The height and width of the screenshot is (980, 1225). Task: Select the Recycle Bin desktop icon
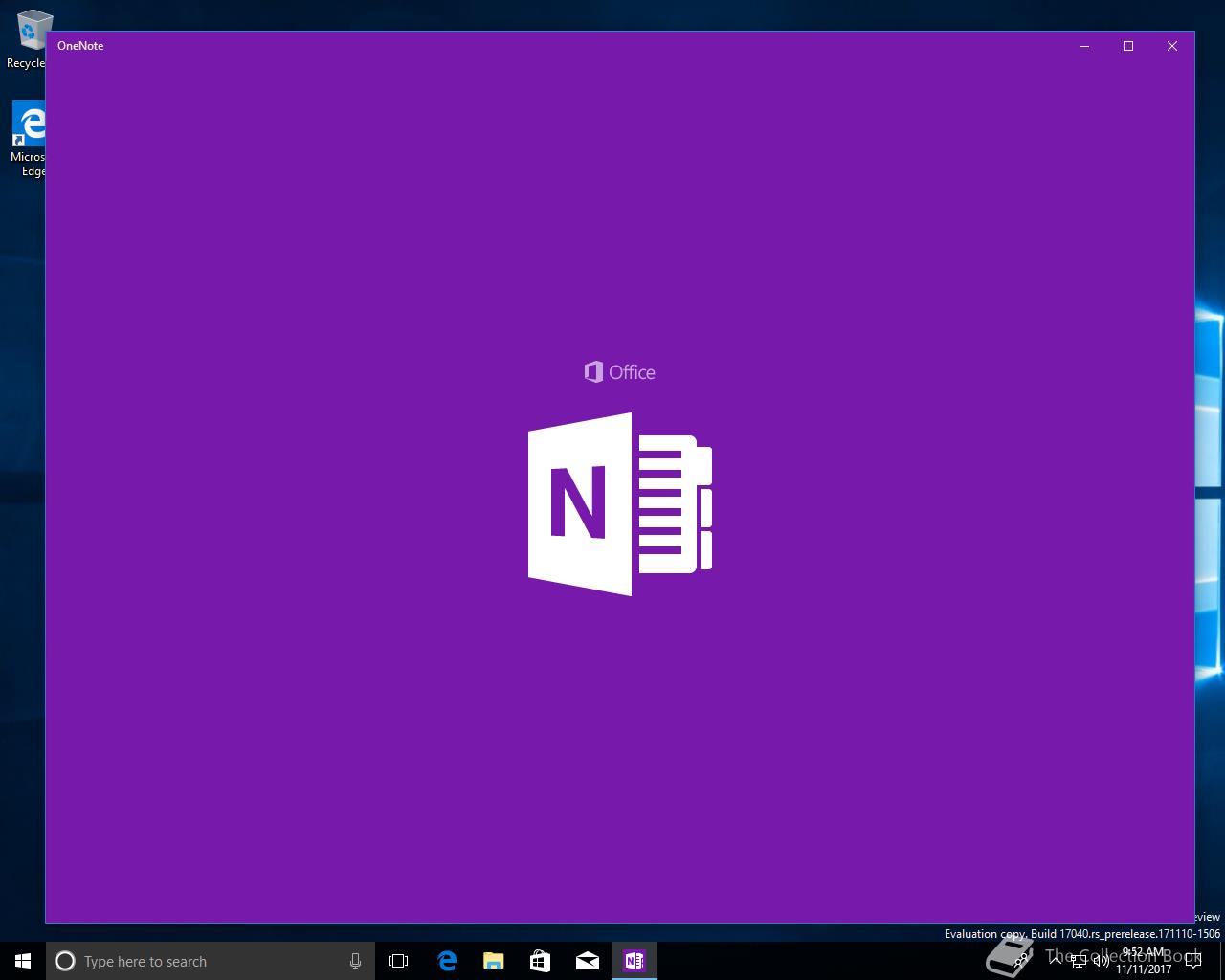coord(29,39)
